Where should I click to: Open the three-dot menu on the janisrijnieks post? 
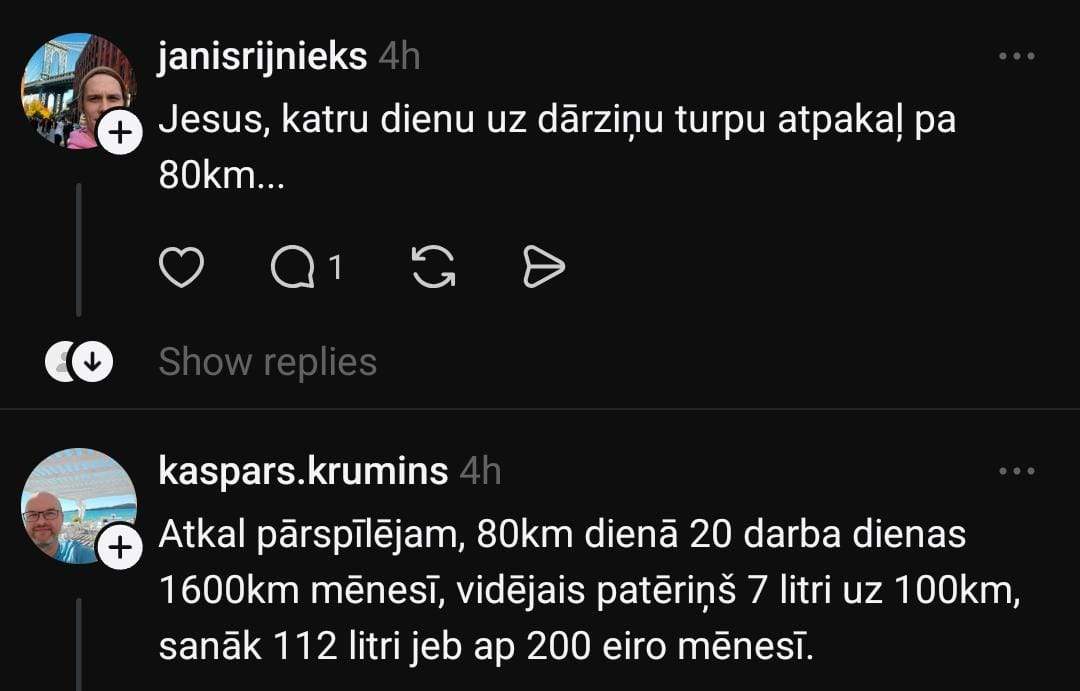[1017, 56]
